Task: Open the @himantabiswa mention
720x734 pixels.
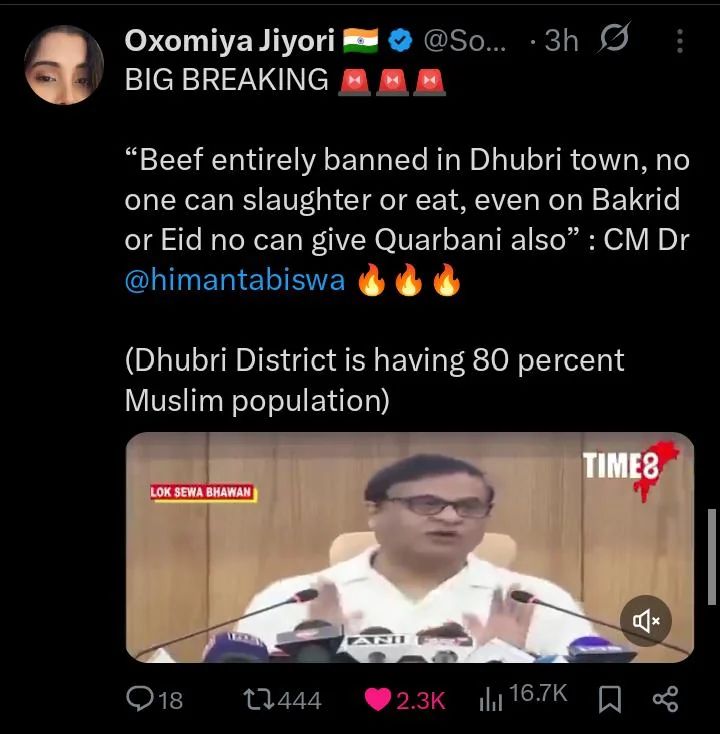Action: click(235, 280)
